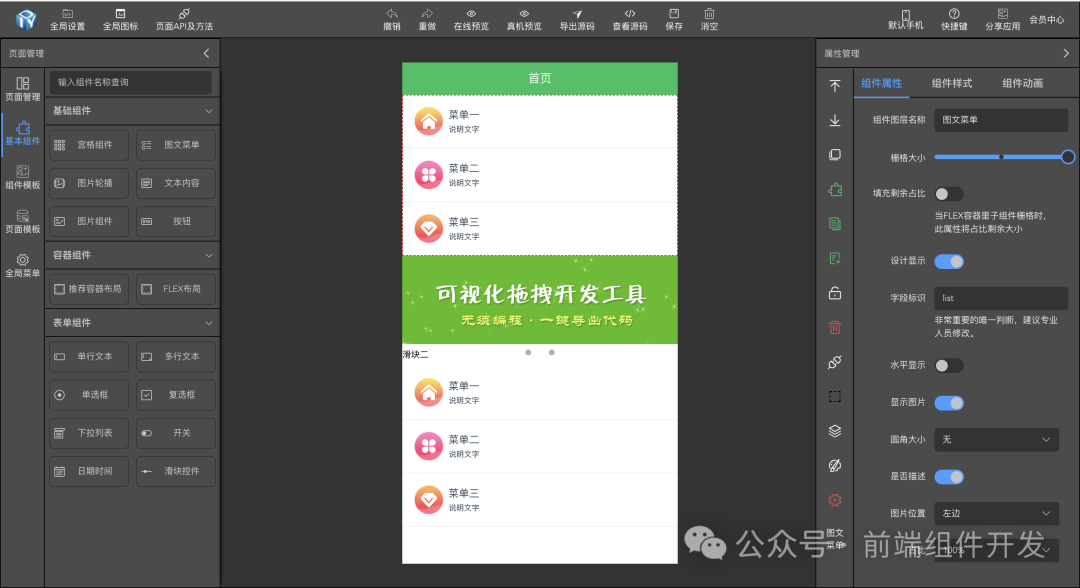Switch to 页面模板 sidebar tab
Screen dimensions: 1080x588
[x=23, y=222]
